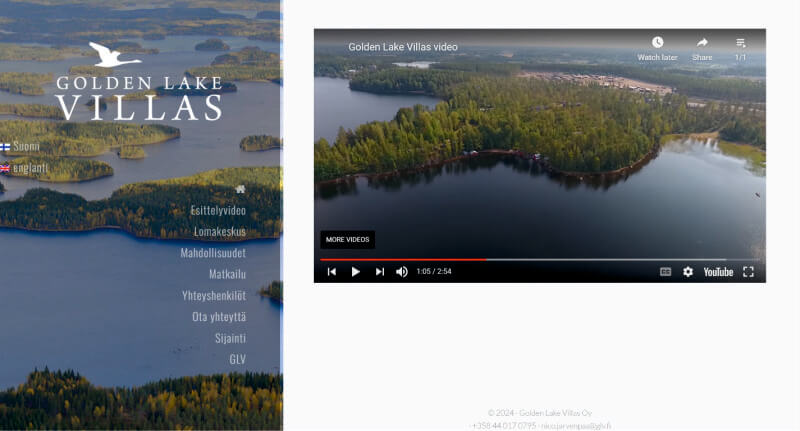Open video settings gear
The width and height of the screenshot is (800, 431).
point(688,272)
